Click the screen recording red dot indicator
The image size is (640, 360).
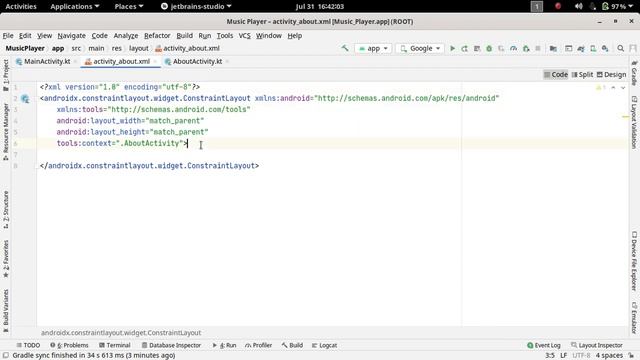click(x=558, y=6)
